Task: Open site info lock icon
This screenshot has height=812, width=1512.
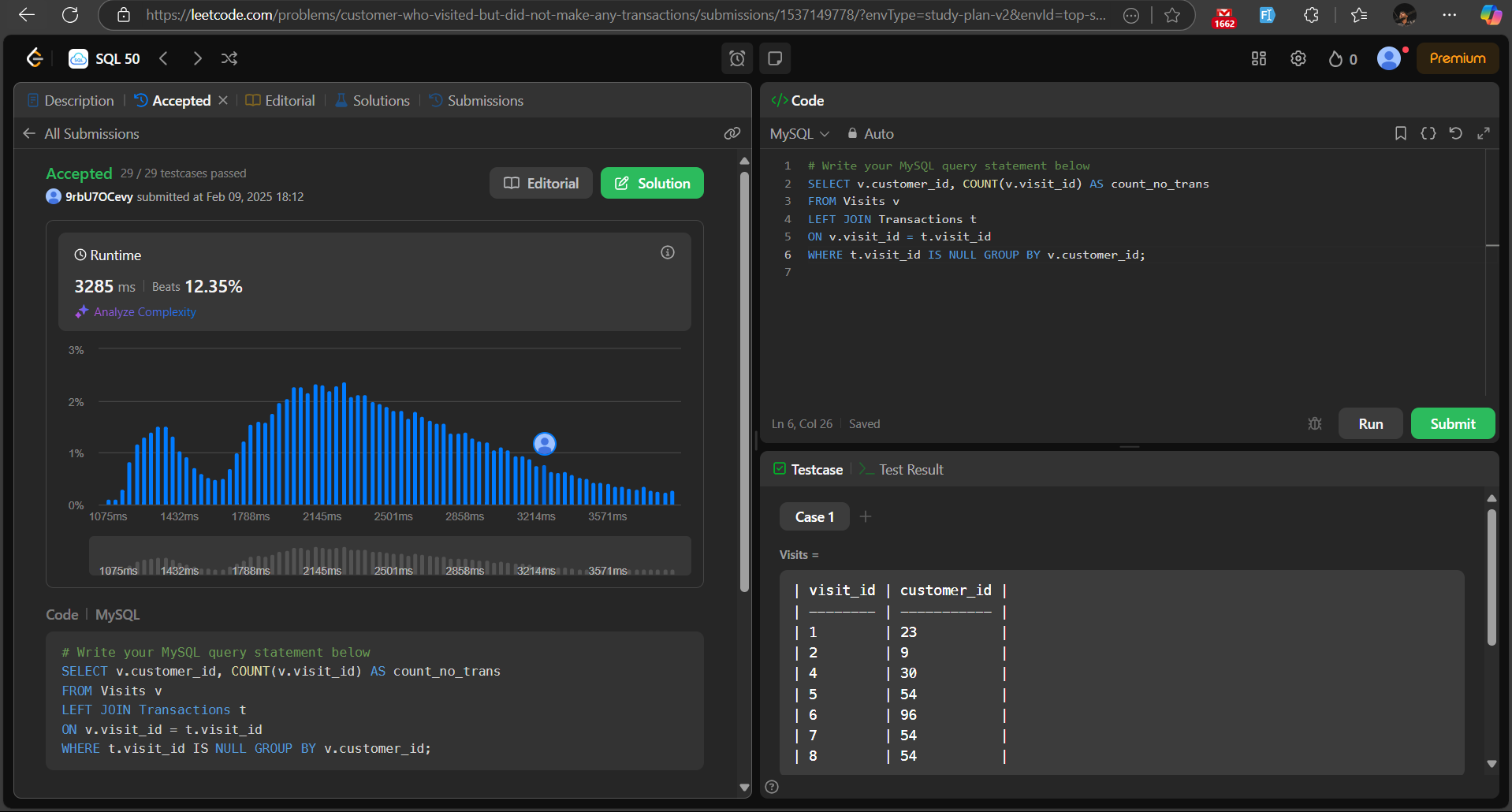Action: click(x=124, y=15)
